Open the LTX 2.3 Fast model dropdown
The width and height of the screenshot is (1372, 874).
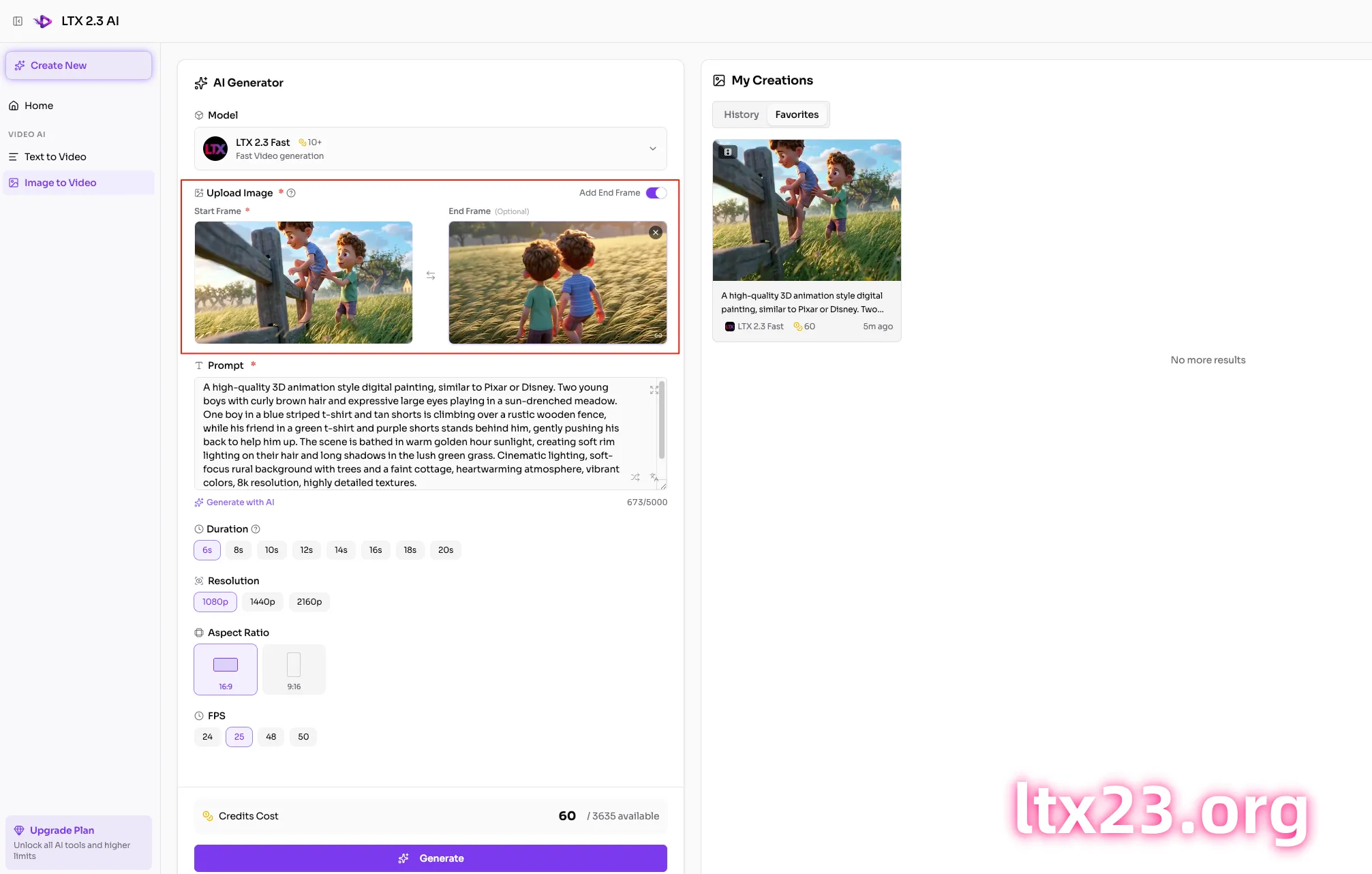click(430, 149)
